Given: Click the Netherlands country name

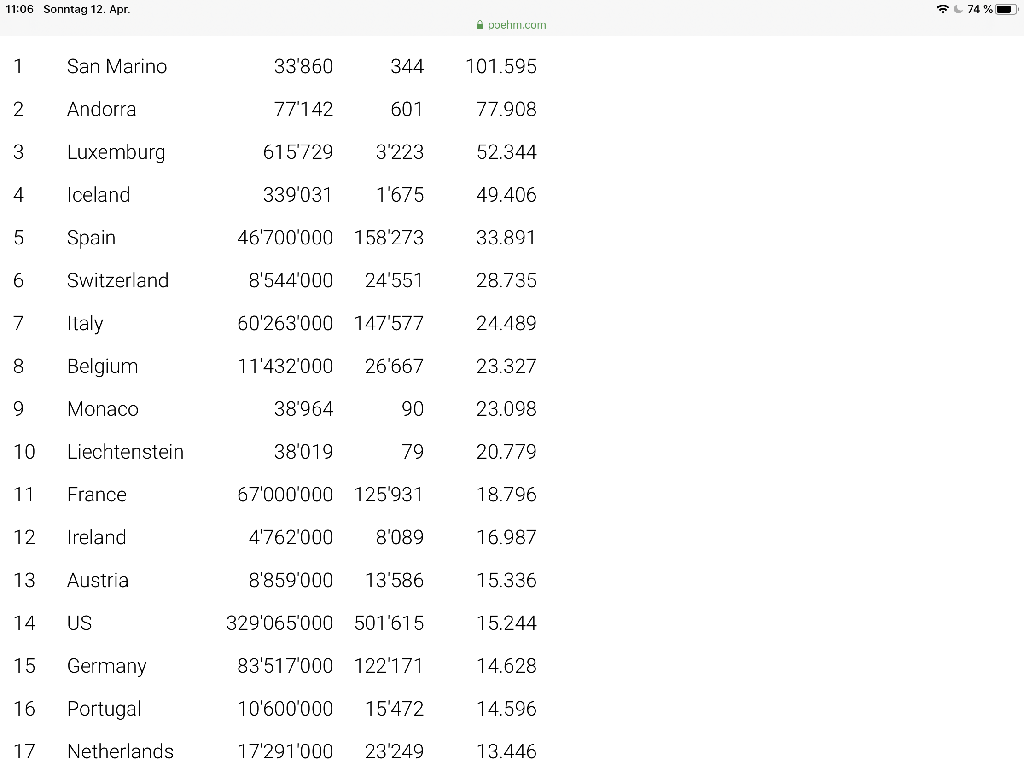Looking at the screenshot, I should [x=120, y=751].
